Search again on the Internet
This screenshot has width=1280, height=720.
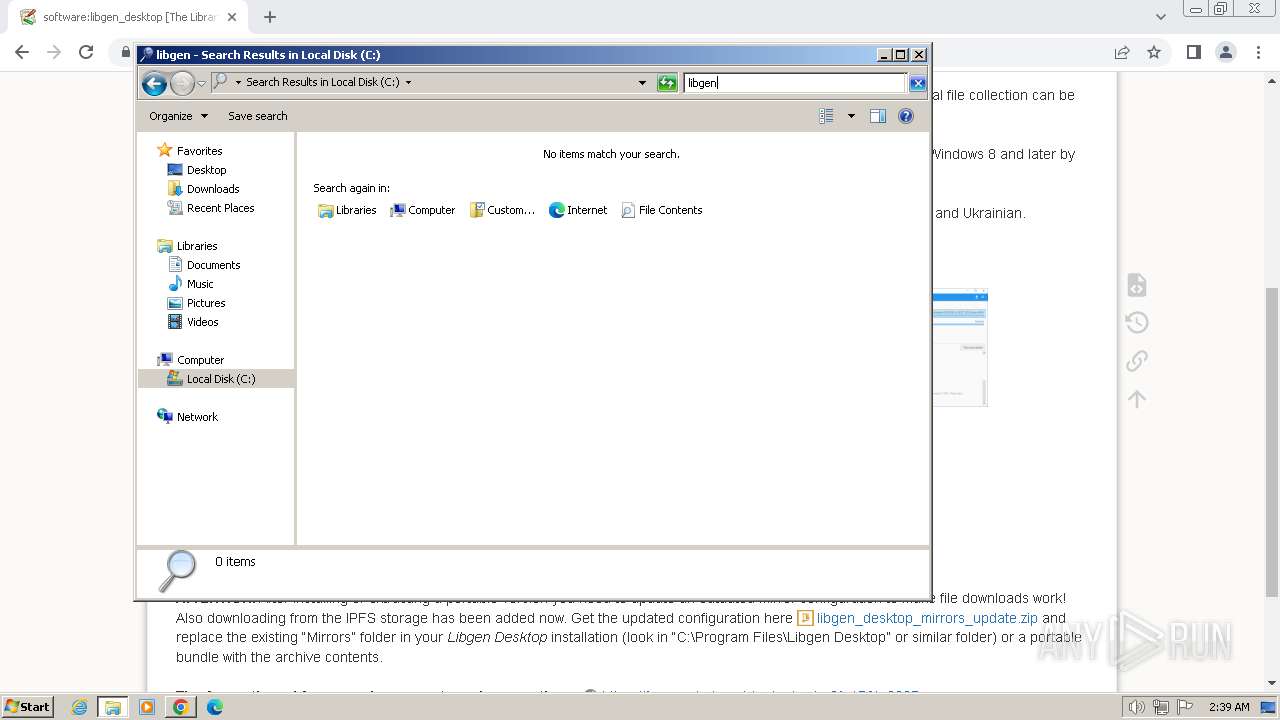(578, 210)
